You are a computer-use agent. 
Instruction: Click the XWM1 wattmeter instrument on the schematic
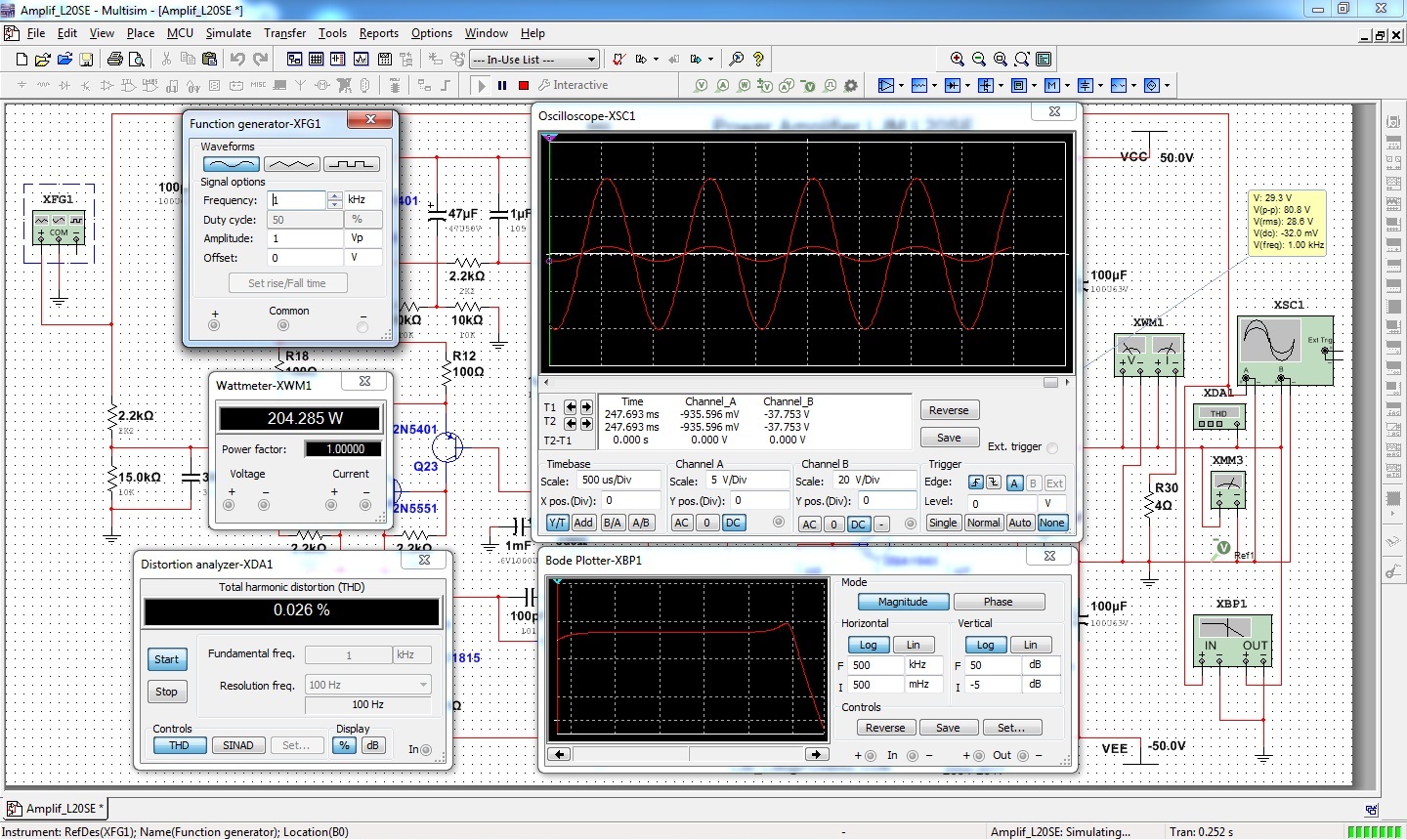[x=1149, y=355]
